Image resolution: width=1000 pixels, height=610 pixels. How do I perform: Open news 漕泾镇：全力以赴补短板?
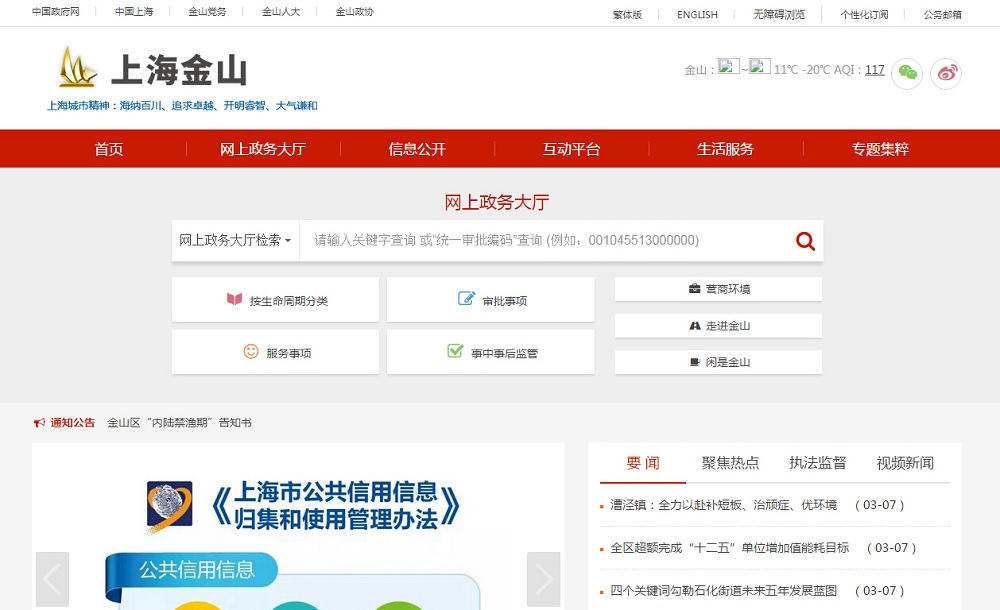[x=723, y=505]
